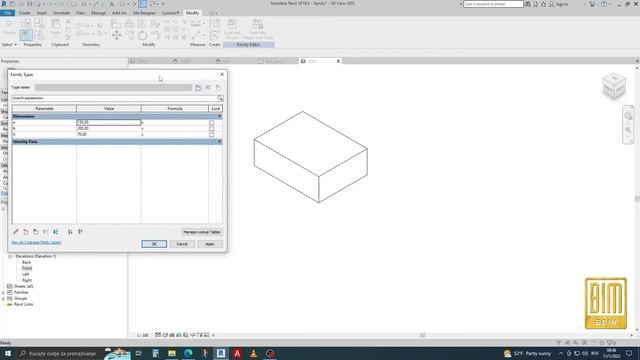Click the New Type icon beside Type name
Image resolution: width=640 pixels, height=360 pixels.
click(x=198, y=87)
